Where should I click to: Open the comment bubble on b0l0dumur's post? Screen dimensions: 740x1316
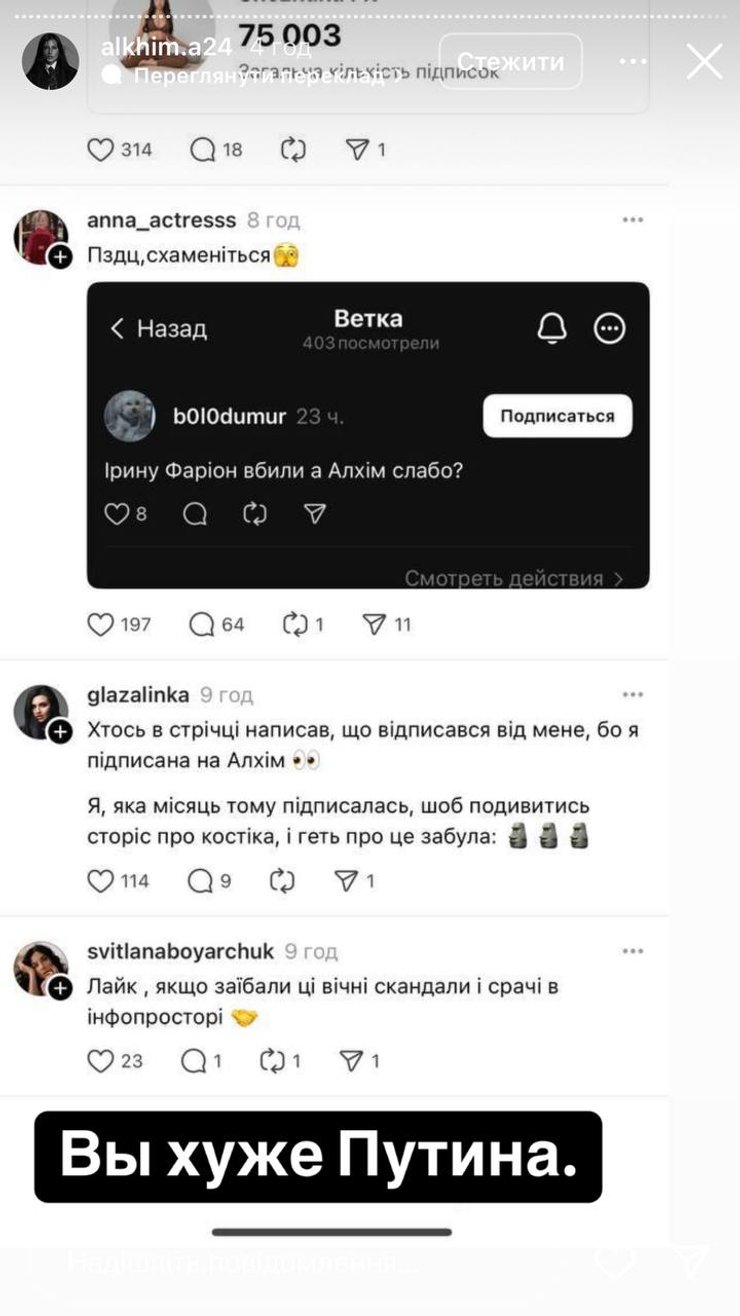196,514
